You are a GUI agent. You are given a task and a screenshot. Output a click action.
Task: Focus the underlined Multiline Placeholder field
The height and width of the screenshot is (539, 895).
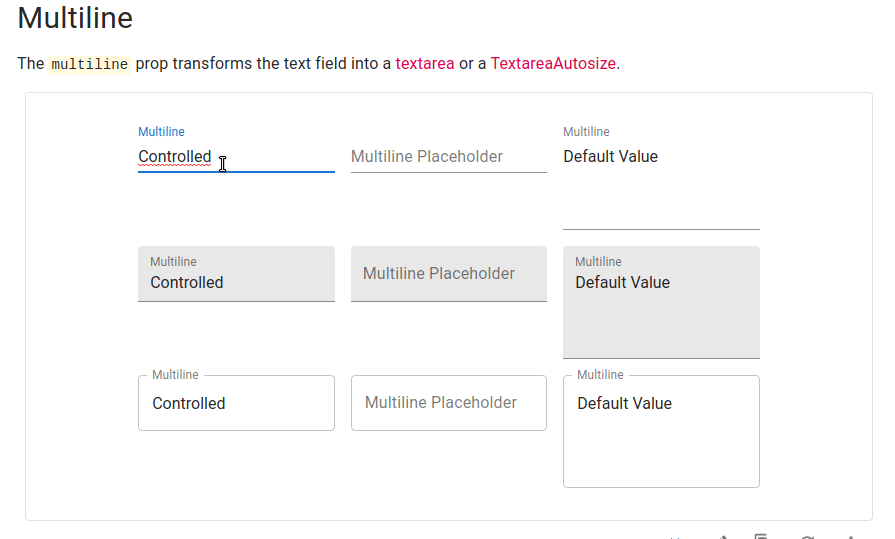(449, 156)
